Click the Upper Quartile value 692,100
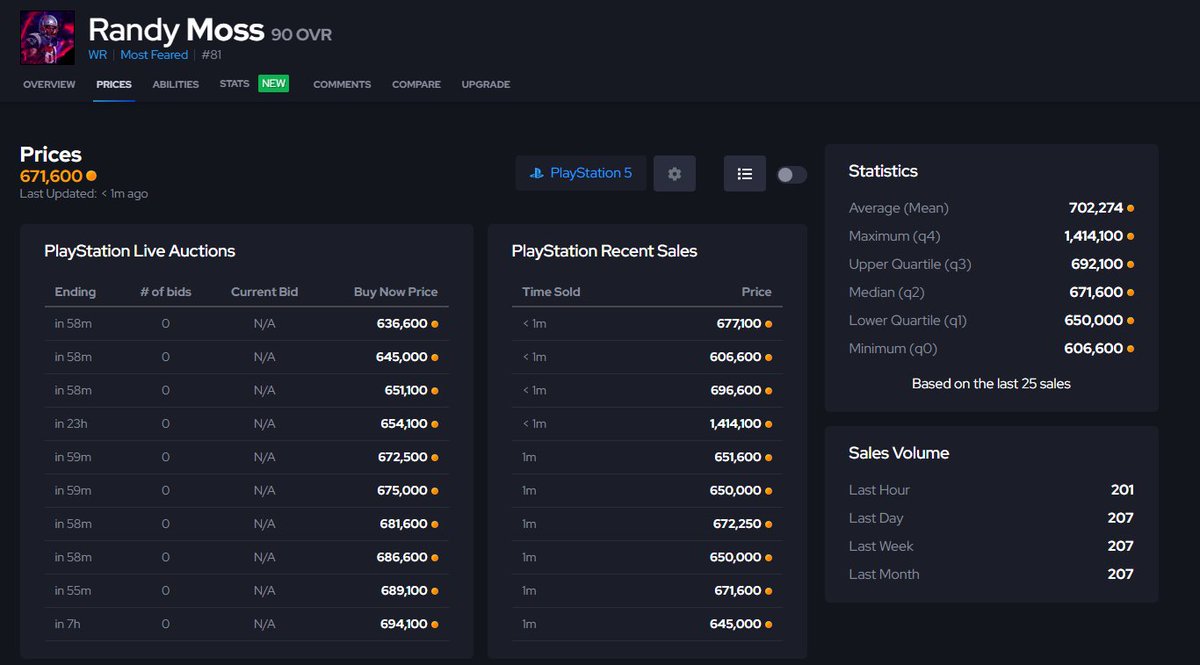Viewport: 1200px width, 665px height. coord(1098,264)
